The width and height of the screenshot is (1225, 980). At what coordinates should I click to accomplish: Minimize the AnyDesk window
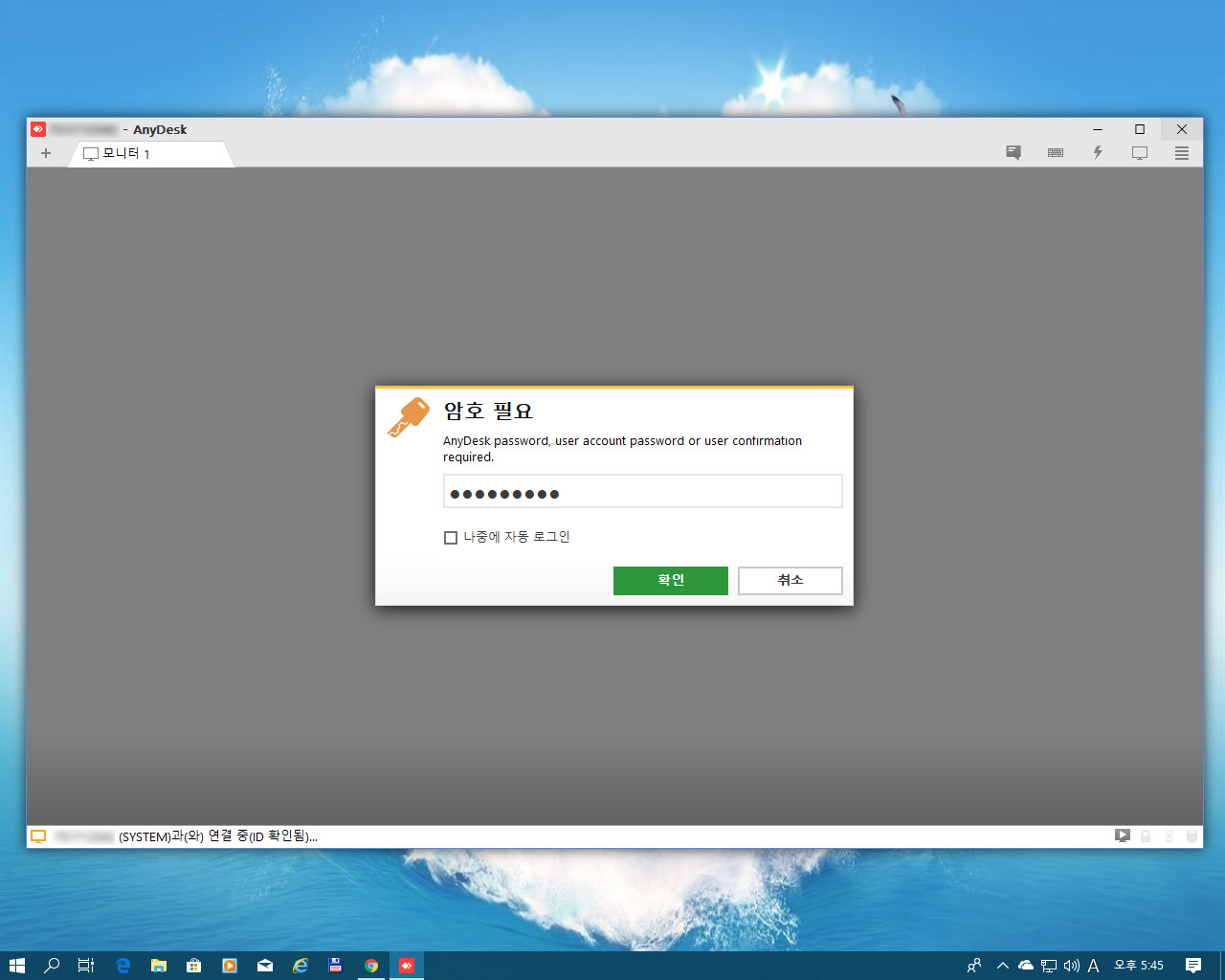1098,129
